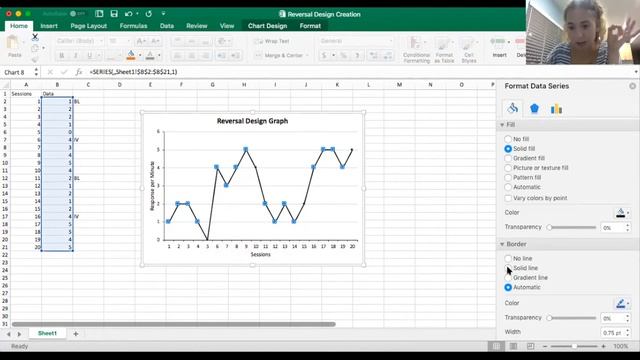Viewport: 640px width, 360px height.
Task: Switch to Page Break Preview icon
Action: (x=530, y=346)
